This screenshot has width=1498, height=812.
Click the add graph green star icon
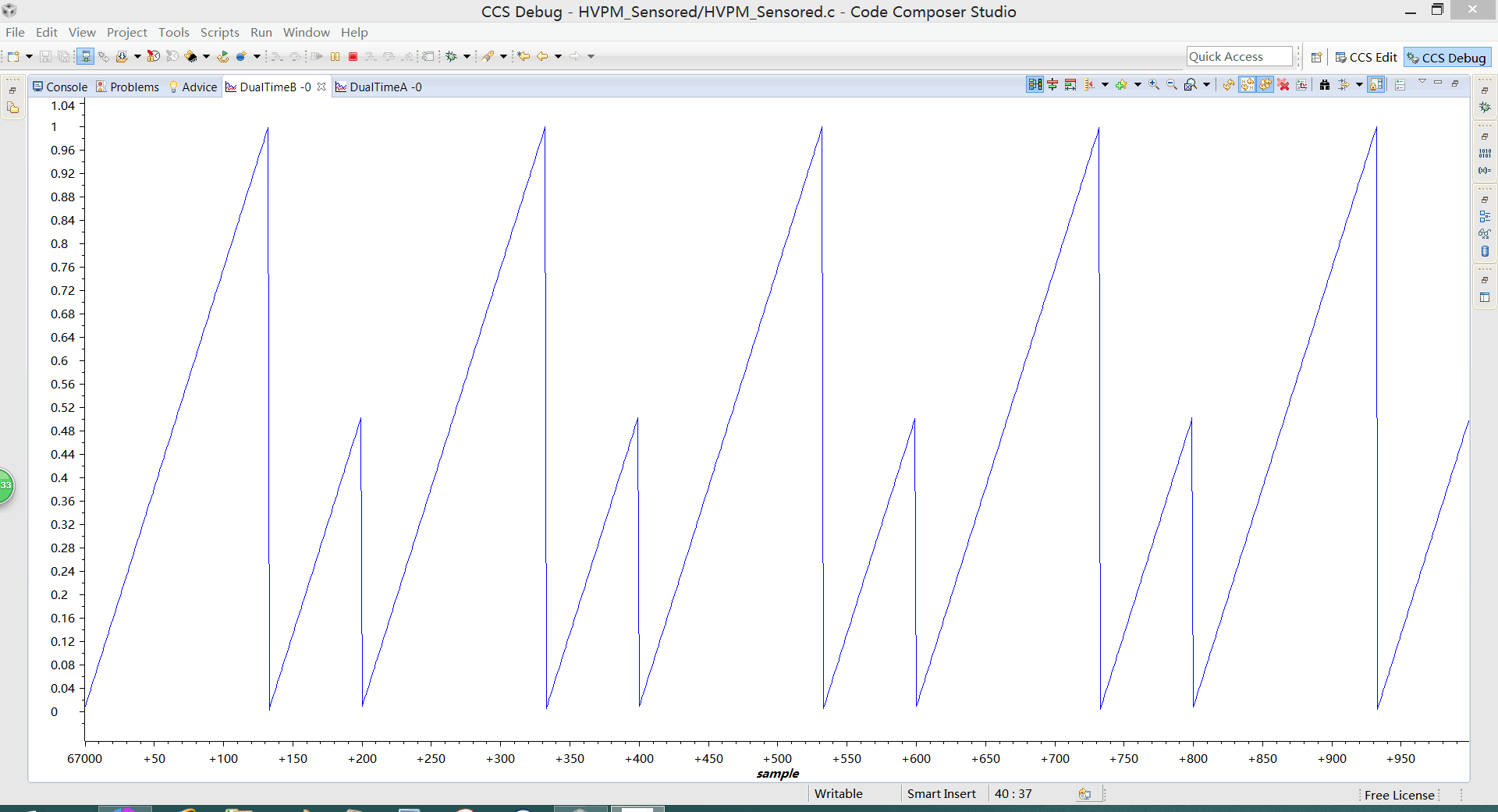[x=1122, y=85]
